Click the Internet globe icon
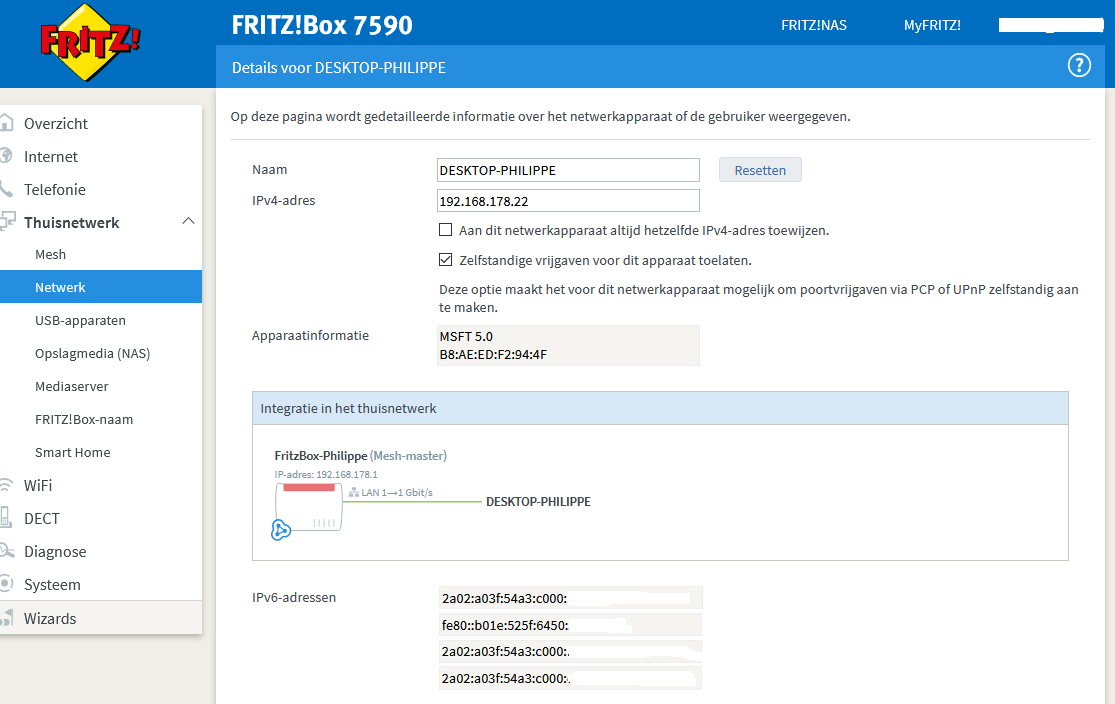This screenshot has width=1115, height=704. pyautogui.click(x=7, y=157)
